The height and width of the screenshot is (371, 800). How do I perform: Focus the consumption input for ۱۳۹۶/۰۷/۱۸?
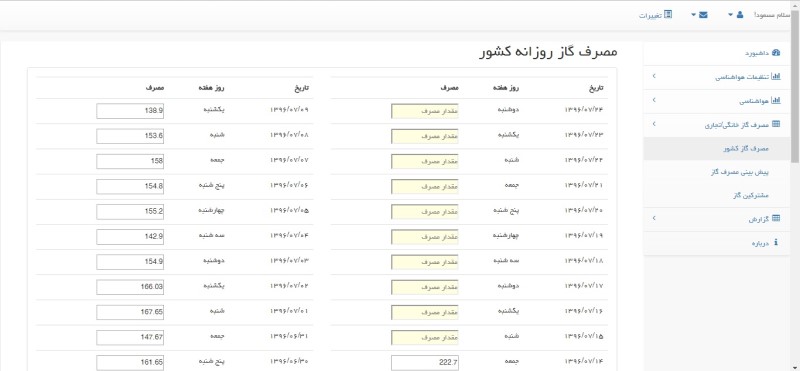[424, 262]
